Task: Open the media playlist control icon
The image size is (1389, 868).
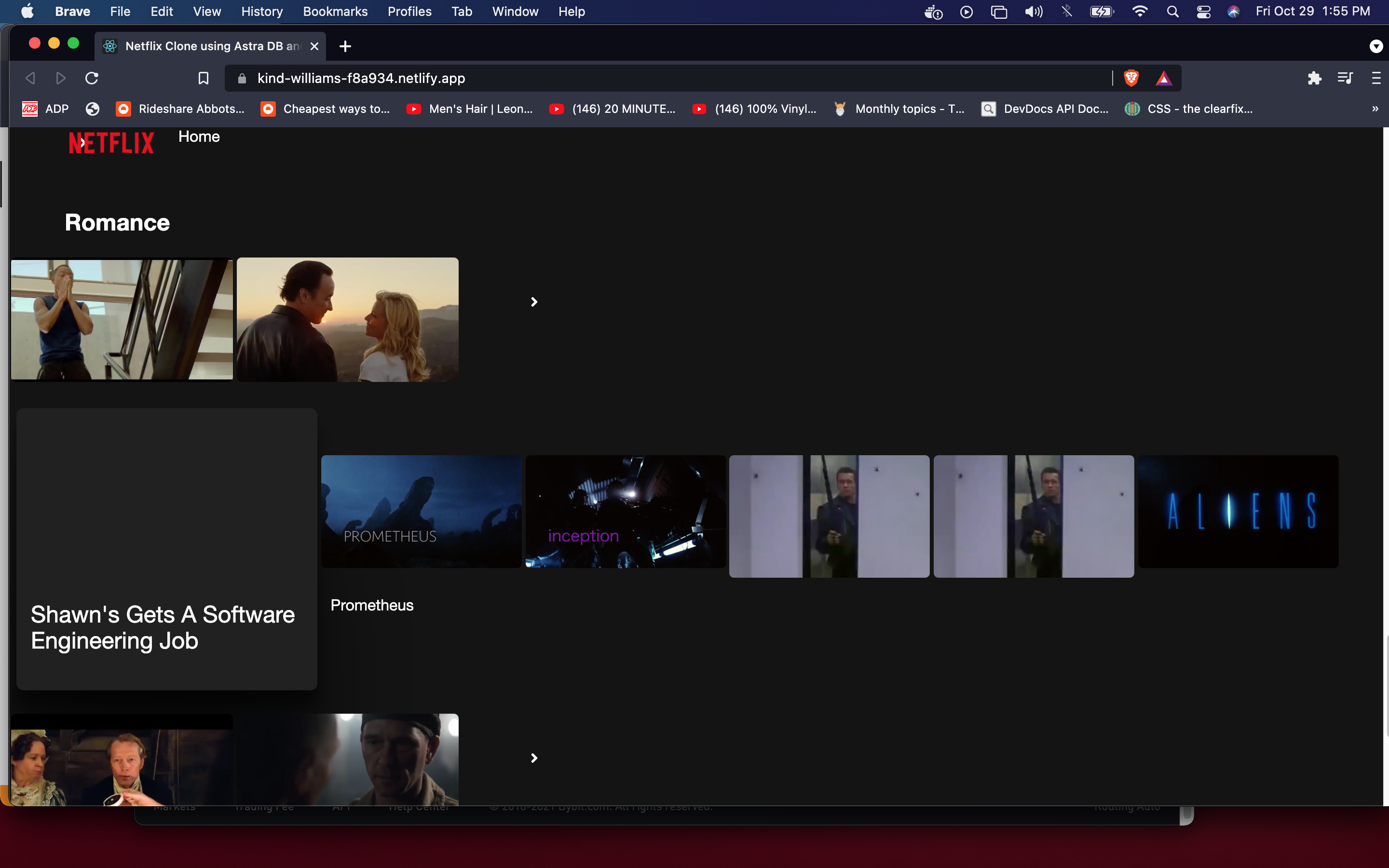Action: point(1346,78)
